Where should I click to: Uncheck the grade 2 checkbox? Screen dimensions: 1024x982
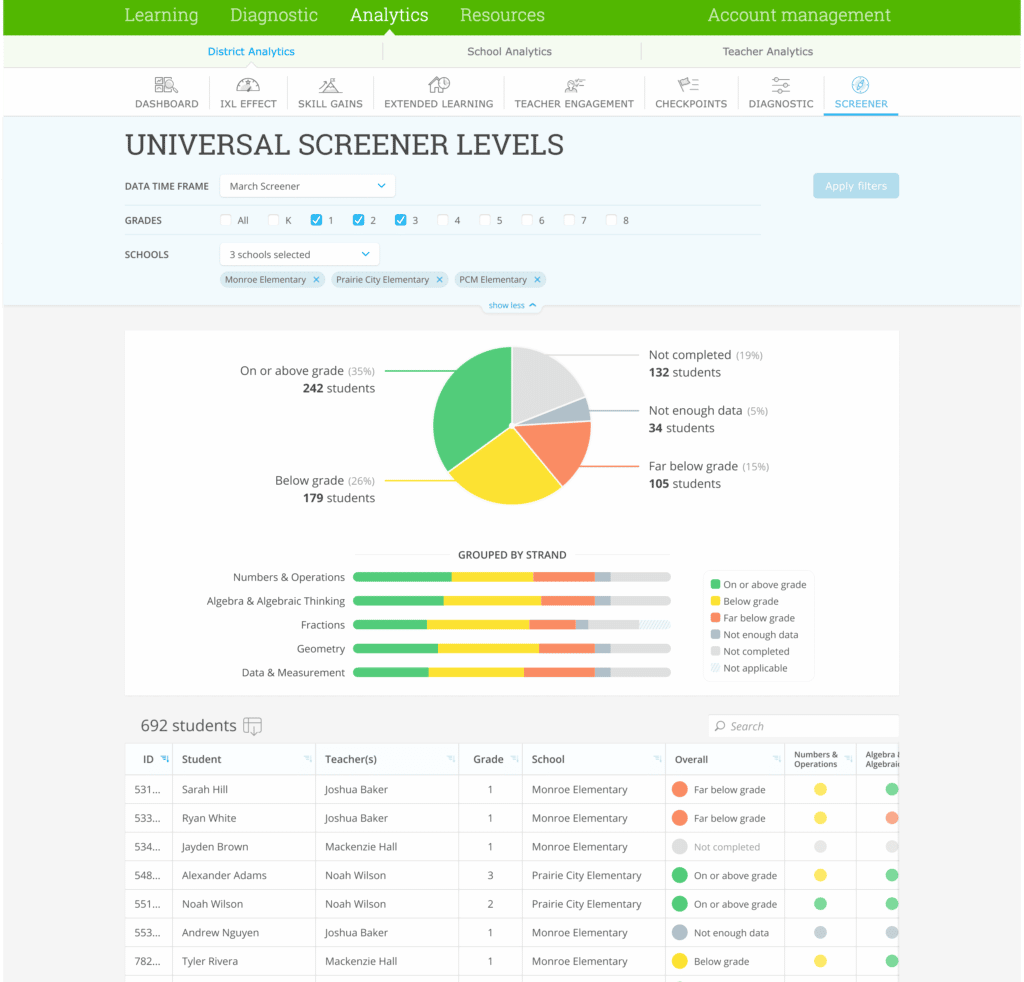pos(359,220)
